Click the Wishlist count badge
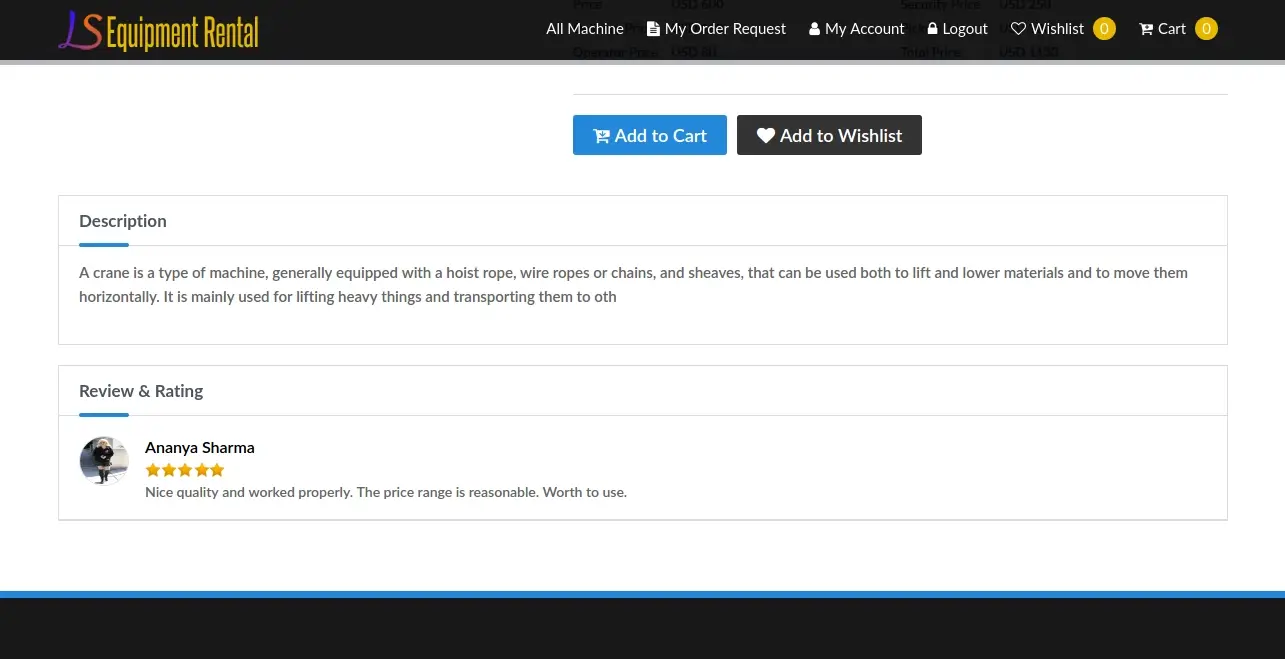This screenshot has width=1285, height=659. [x=1104, y=29]
